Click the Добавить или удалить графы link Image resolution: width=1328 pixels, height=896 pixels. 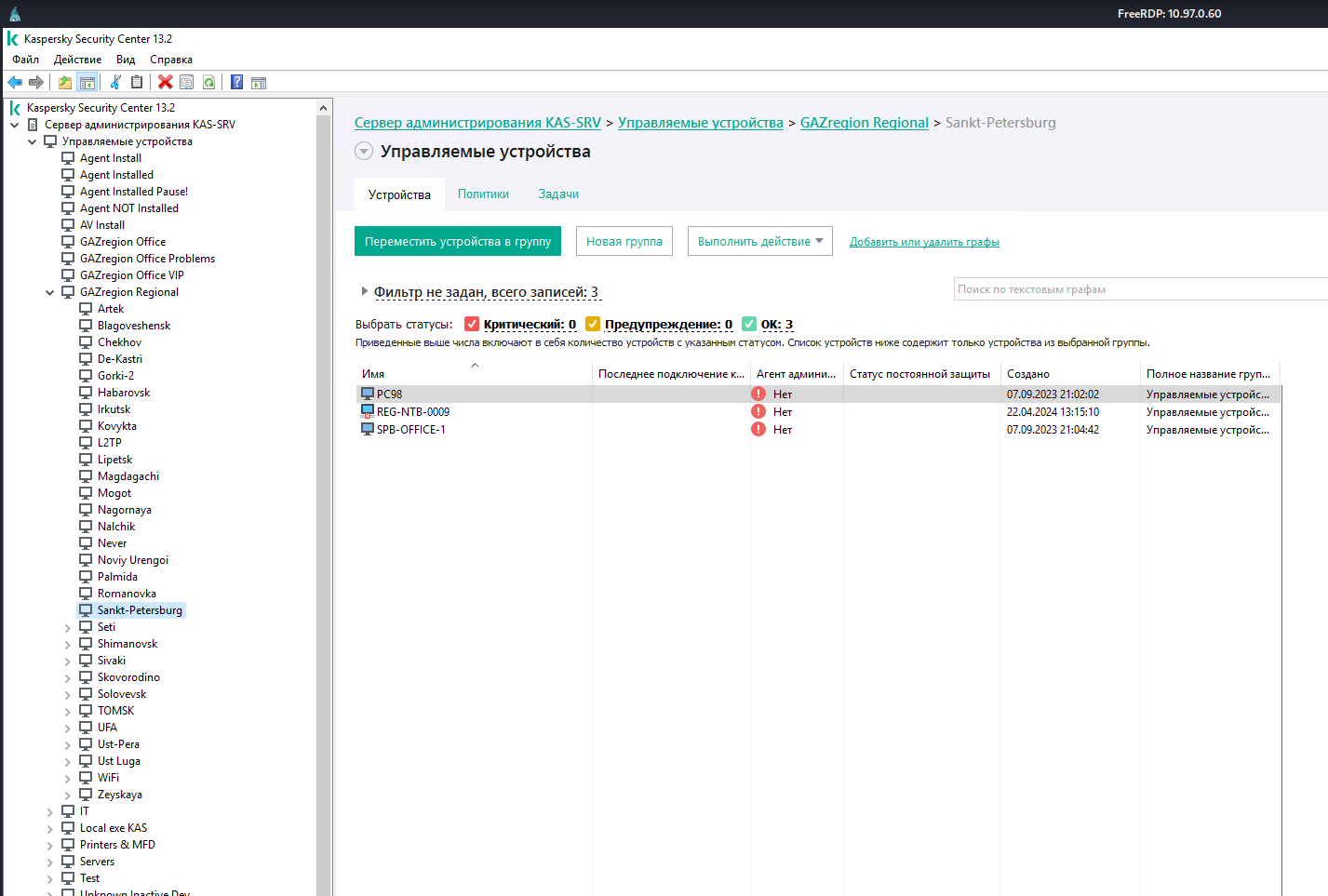[924, 242]
